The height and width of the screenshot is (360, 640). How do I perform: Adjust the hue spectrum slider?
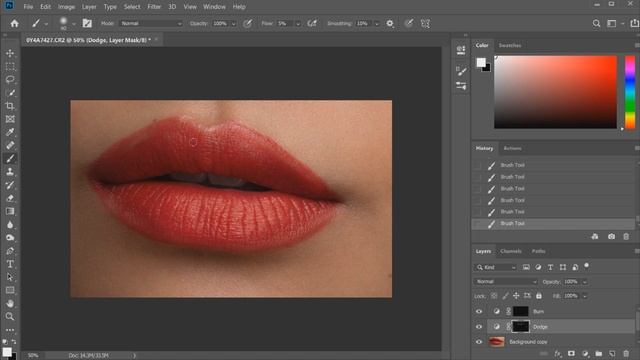pos(630,92)
